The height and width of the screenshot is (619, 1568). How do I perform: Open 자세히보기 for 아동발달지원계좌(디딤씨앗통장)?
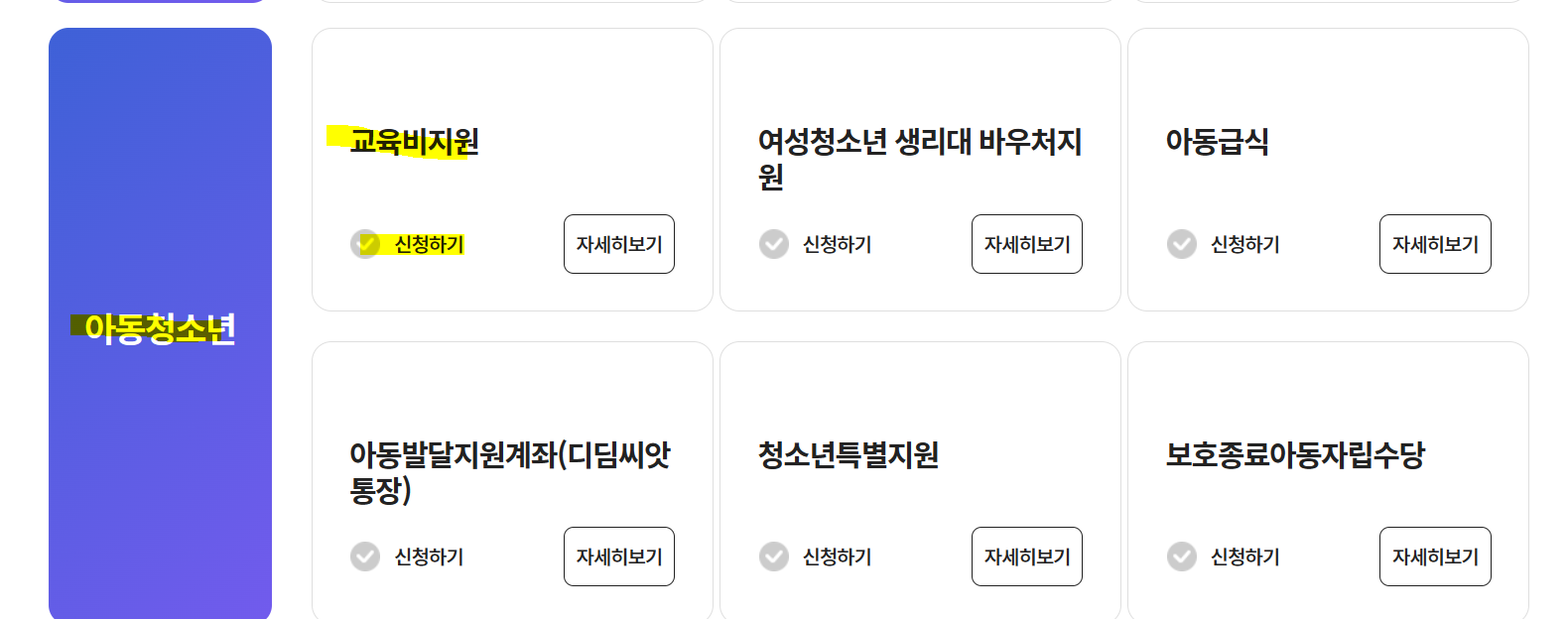[618, 556]
